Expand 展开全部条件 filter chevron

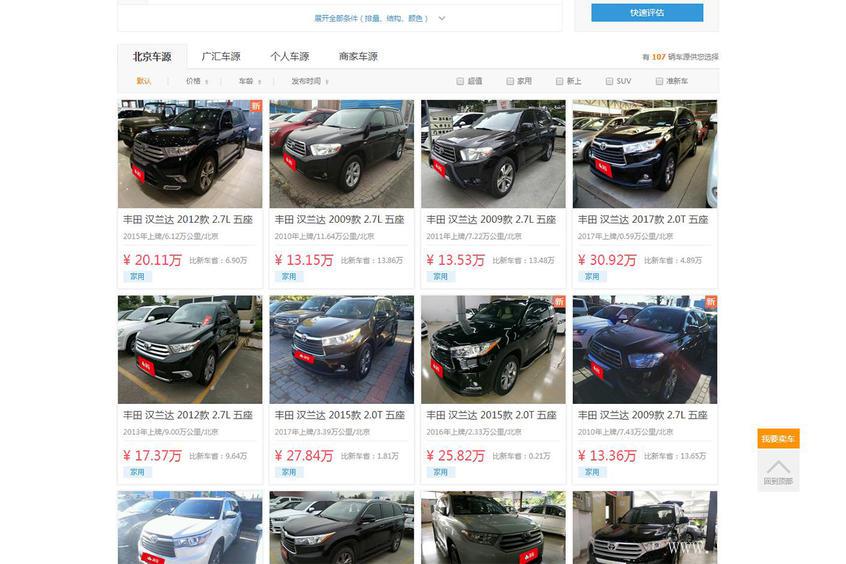(442, 18)
